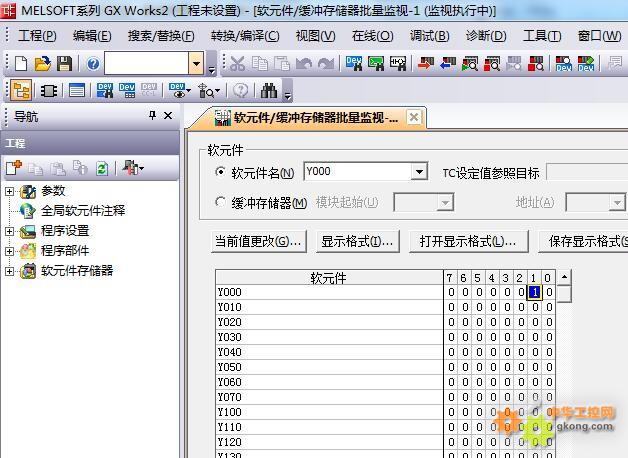The image size is (628, 458).
Task: Click the Cut scissors icon
Action: (238, 63)
